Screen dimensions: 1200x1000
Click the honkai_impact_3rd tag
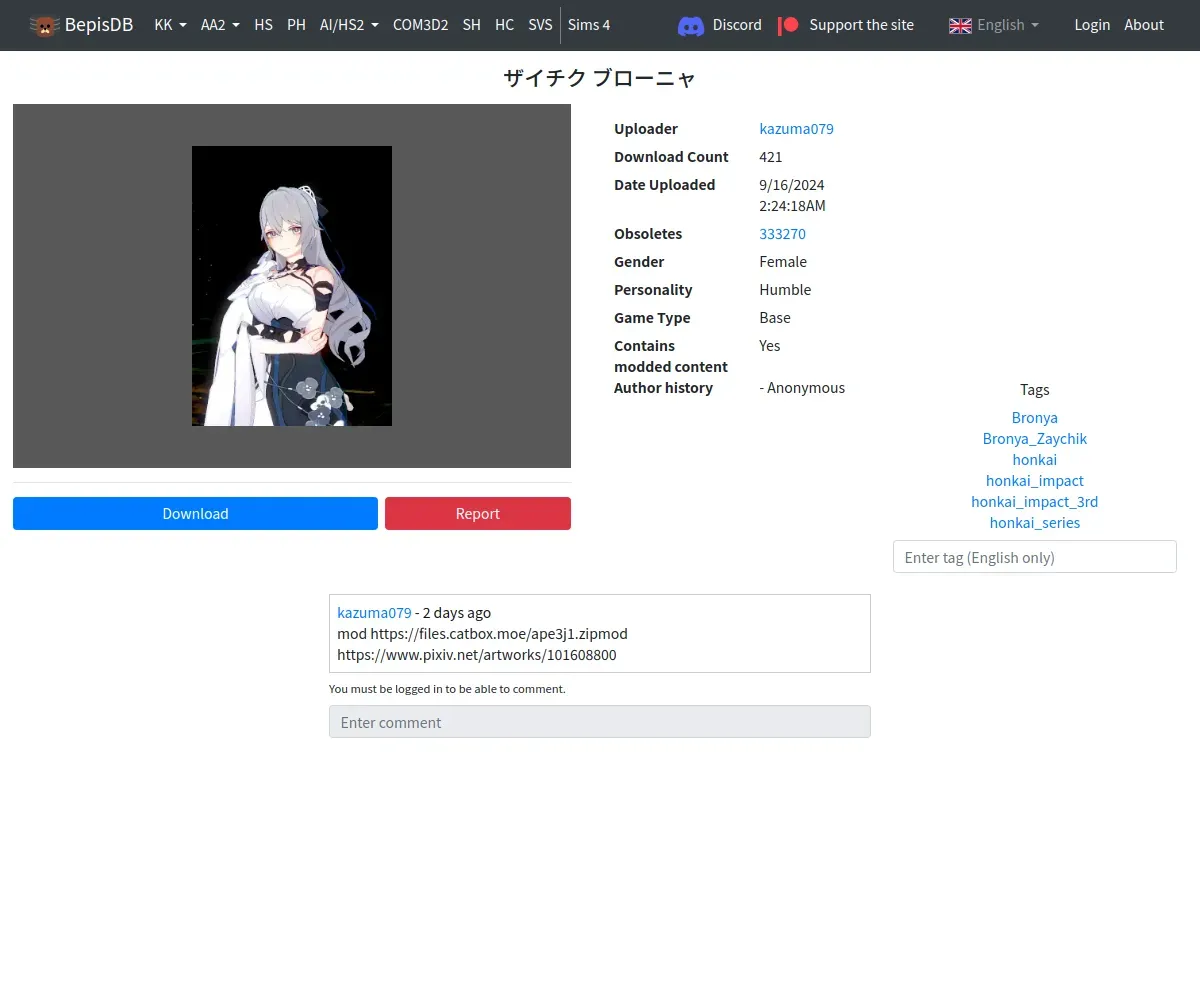tap(1034, 502)
